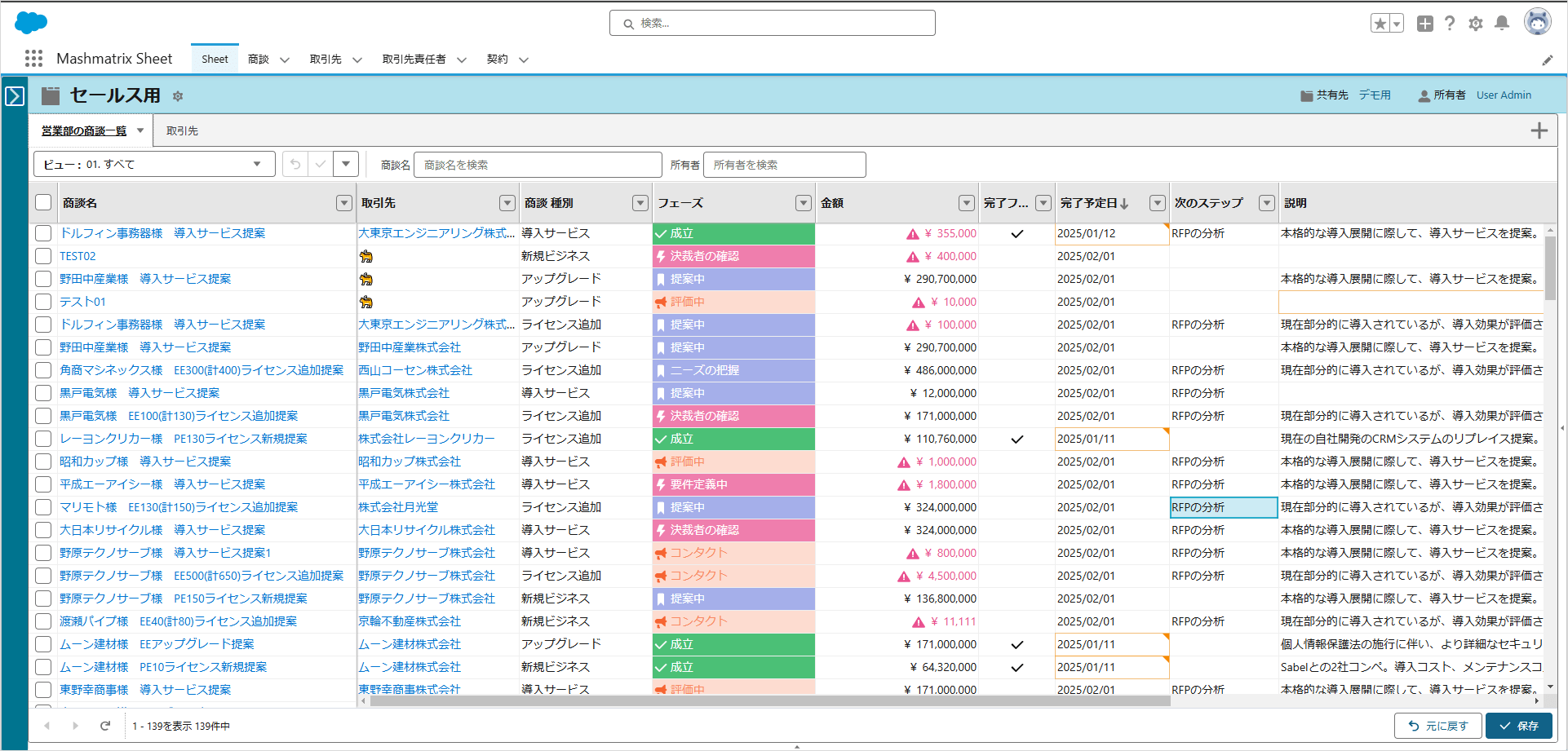Open the notifications bell
Image resolution: width=1568 pixels, height=751 pixels.
(1502, 24)
